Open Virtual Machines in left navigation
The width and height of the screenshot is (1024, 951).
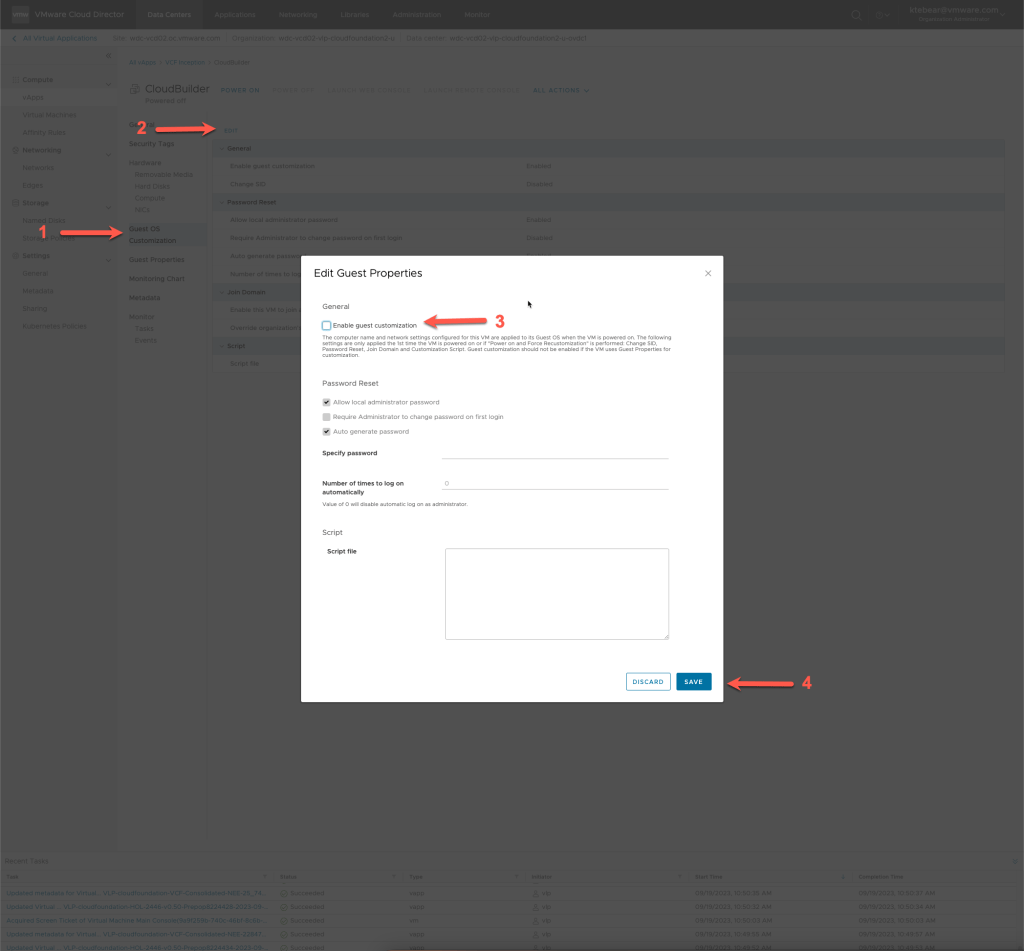[x=50, y=115]
